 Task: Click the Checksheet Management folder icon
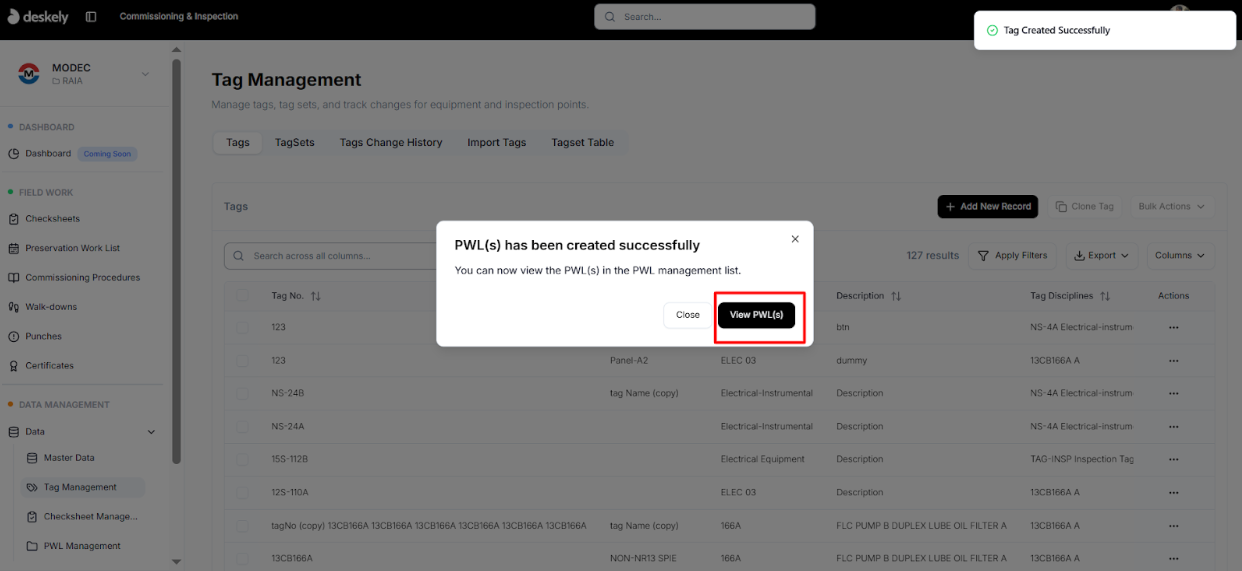pos(33,517)
